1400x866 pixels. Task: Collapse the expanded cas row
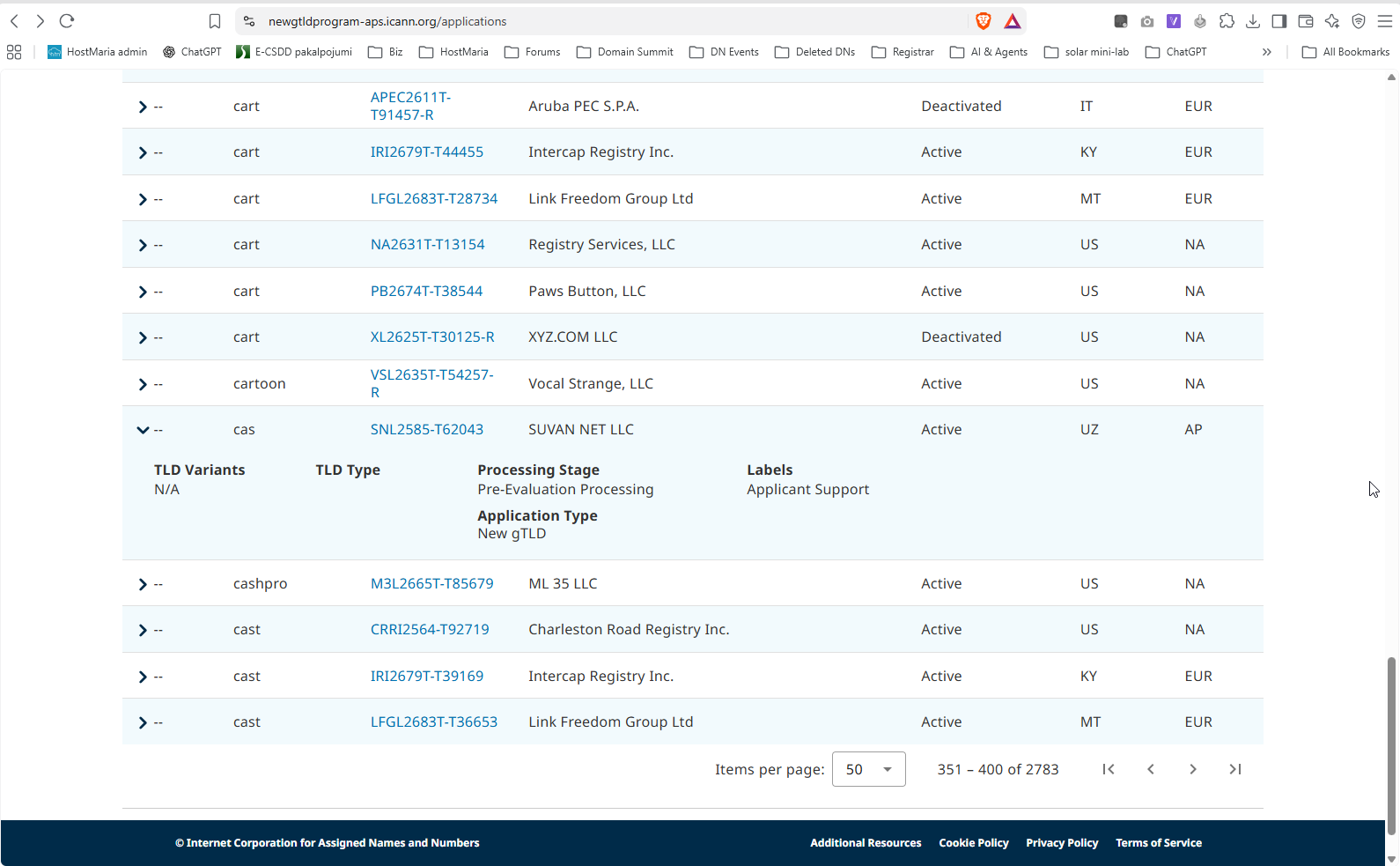click(x=143, y=430)
